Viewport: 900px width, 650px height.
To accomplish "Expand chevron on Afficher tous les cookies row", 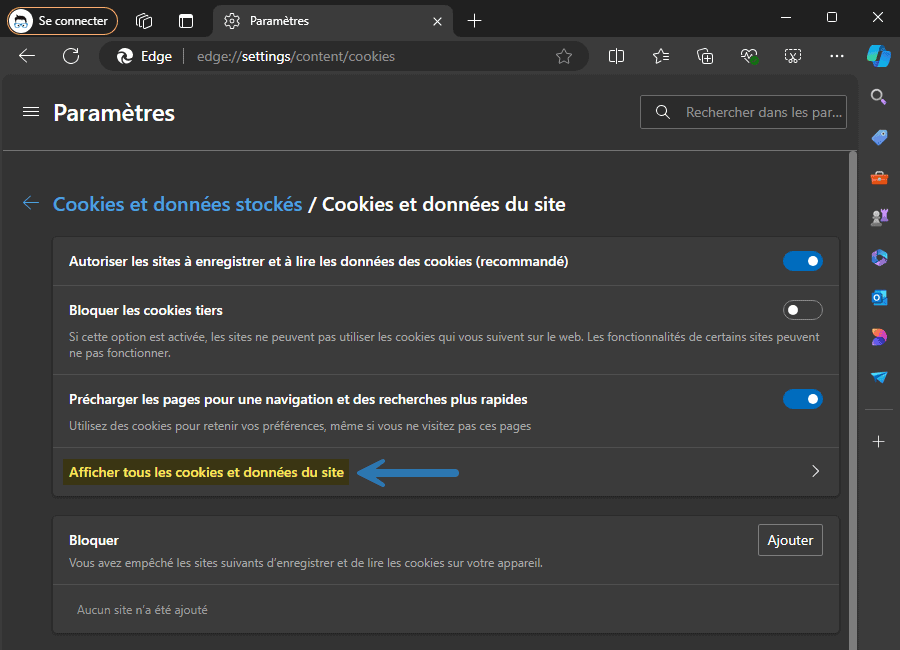I will 815,471.
